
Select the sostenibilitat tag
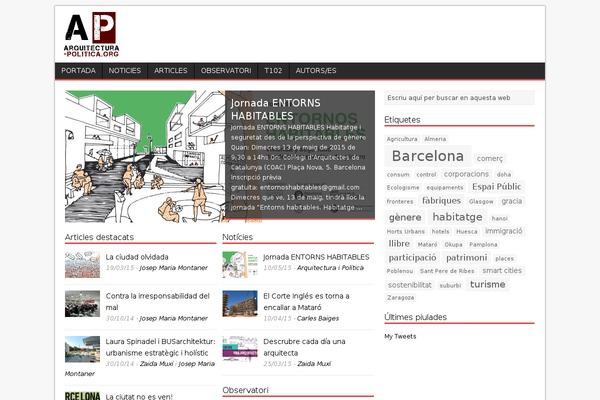[x=409, y=285]
